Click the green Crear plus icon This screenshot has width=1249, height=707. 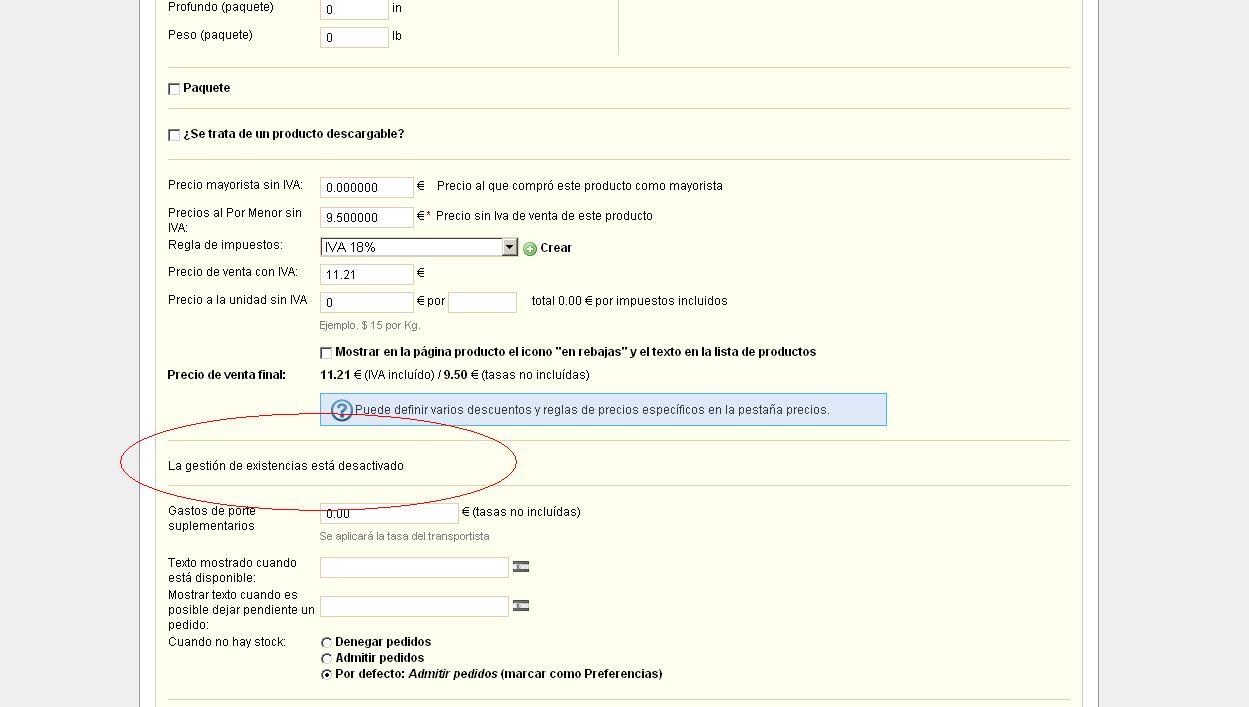[530, 248]
